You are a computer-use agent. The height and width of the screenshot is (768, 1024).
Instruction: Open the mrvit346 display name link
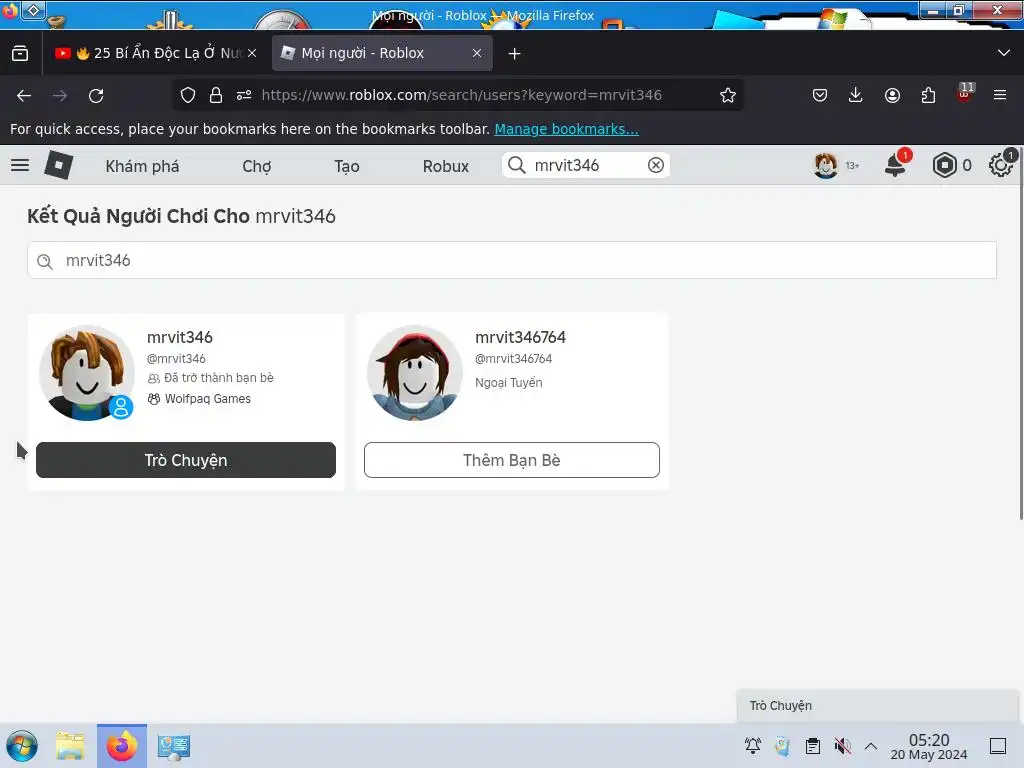tap(180, 338)
